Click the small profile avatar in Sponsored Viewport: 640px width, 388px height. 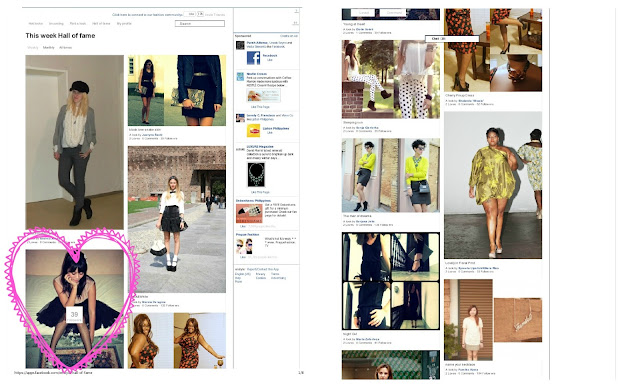click(240, 45)
